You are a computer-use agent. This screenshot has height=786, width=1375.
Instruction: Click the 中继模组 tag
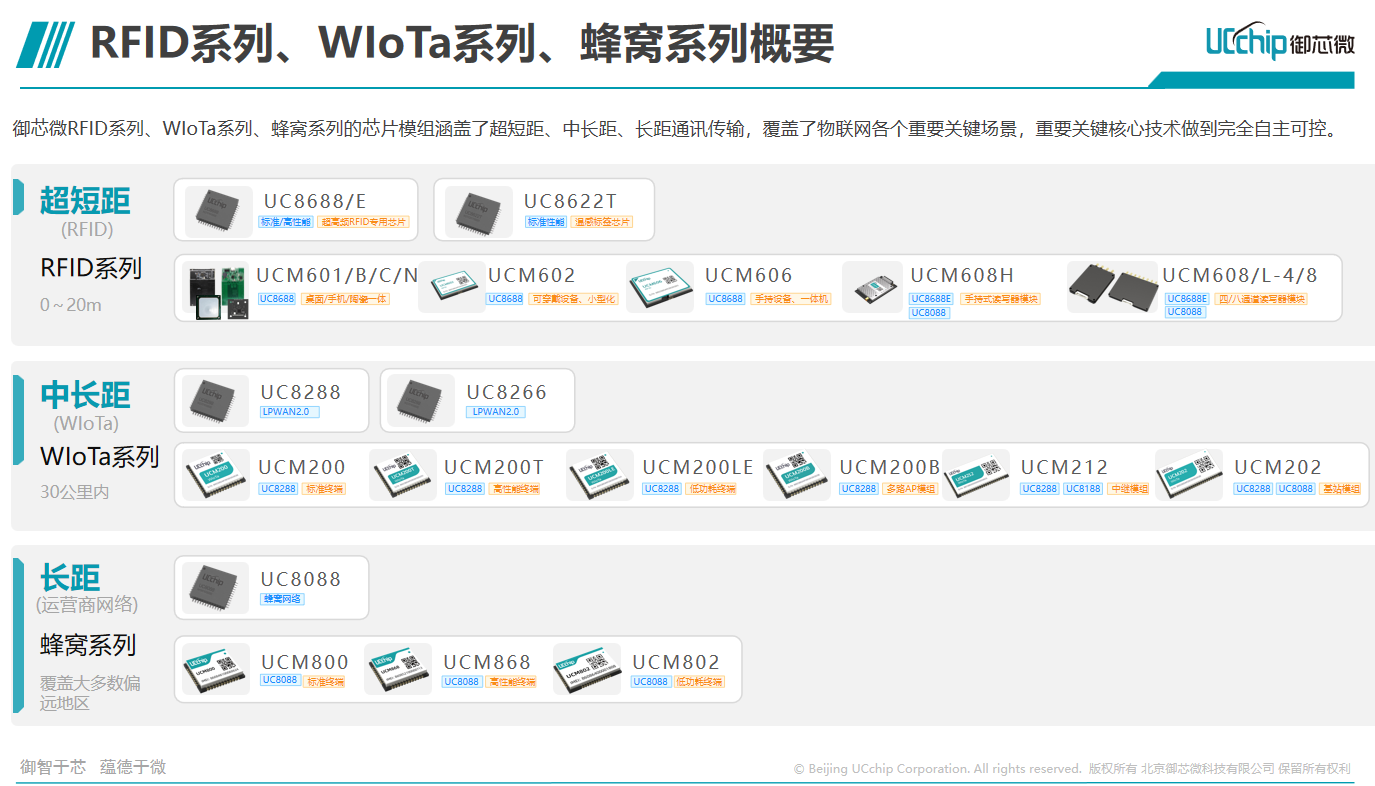click(1128, 489)
